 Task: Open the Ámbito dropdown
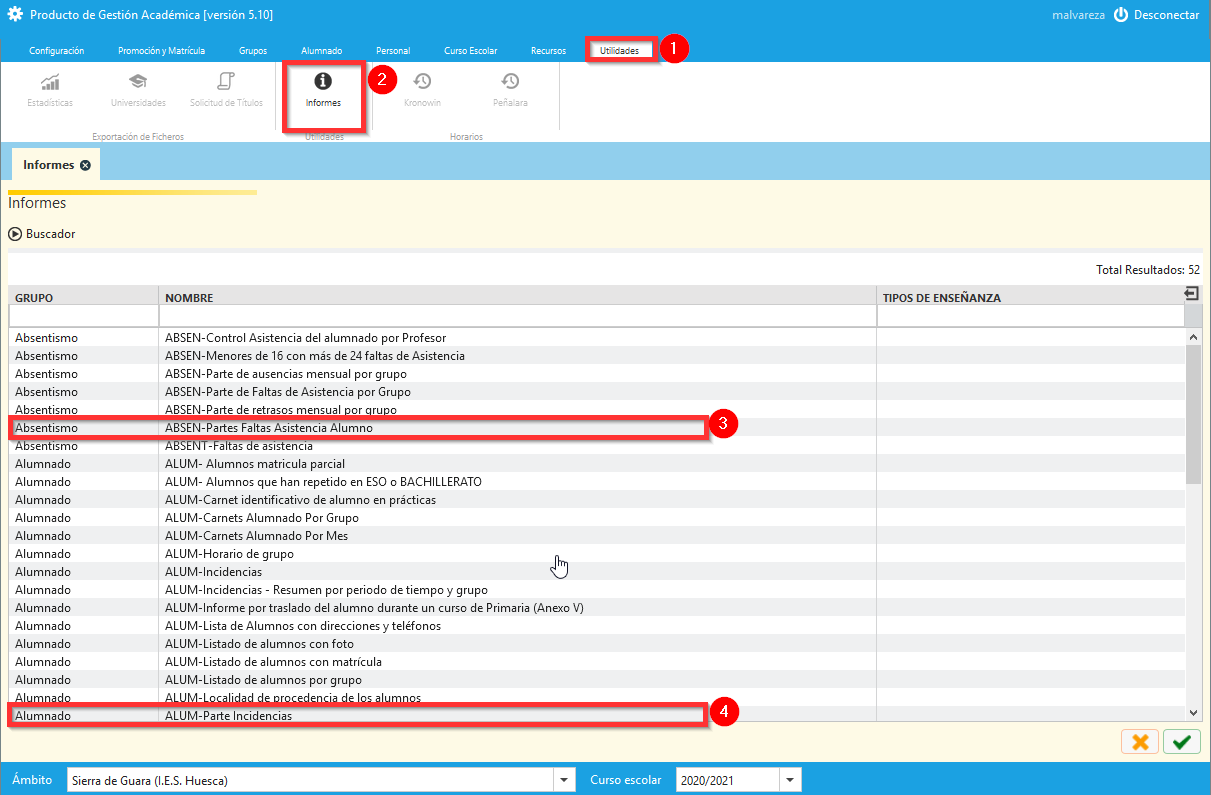[566, 780]
